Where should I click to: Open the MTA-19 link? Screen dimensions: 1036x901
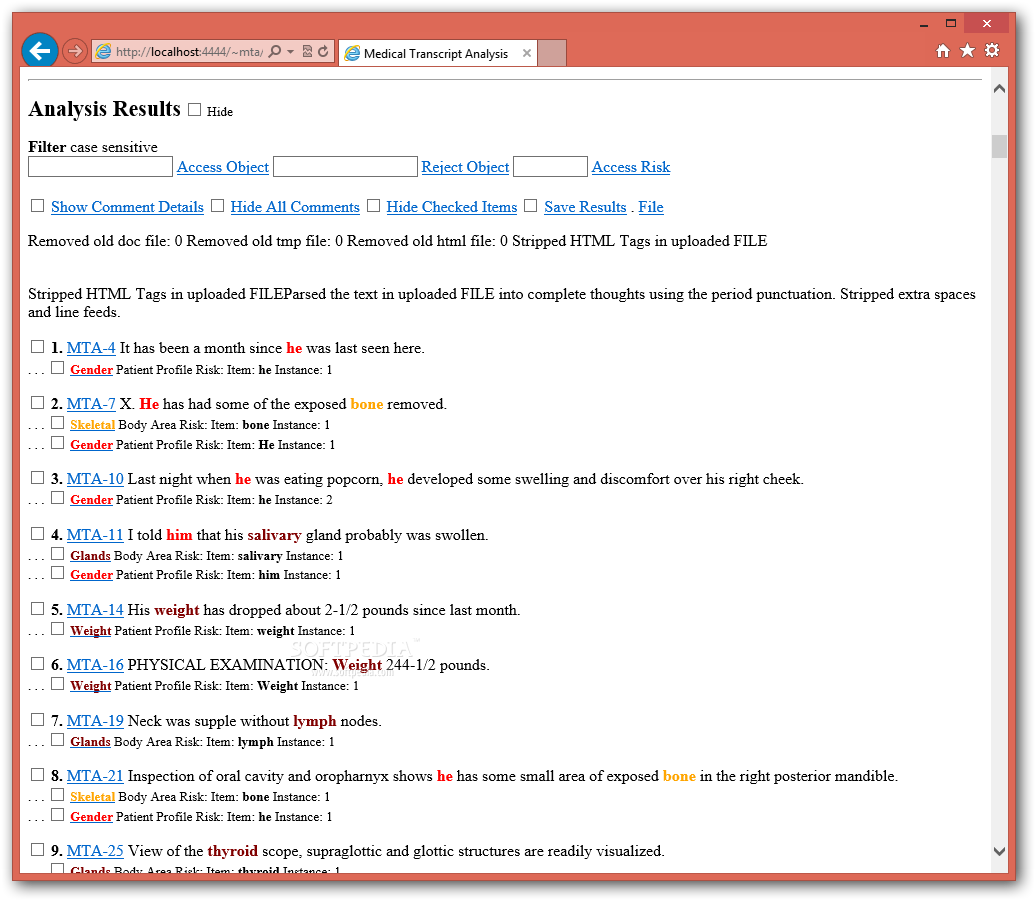[x=95, y=721]
